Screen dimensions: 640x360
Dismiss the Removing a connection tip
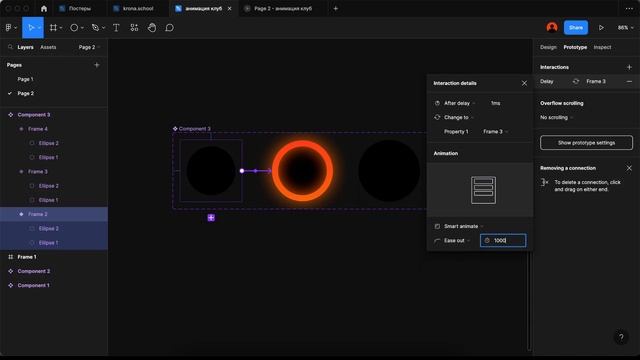629,168
